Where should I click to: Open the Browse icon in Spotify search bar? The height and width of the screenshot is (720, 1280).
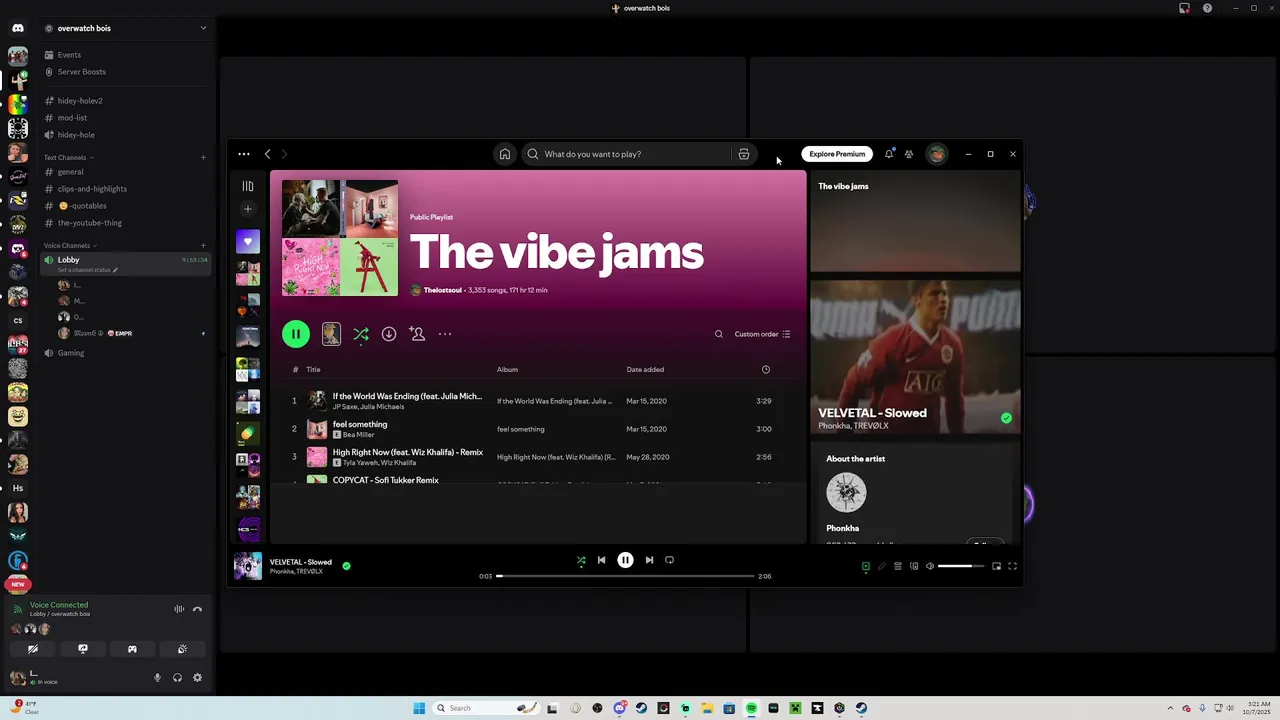click(744, 154)
